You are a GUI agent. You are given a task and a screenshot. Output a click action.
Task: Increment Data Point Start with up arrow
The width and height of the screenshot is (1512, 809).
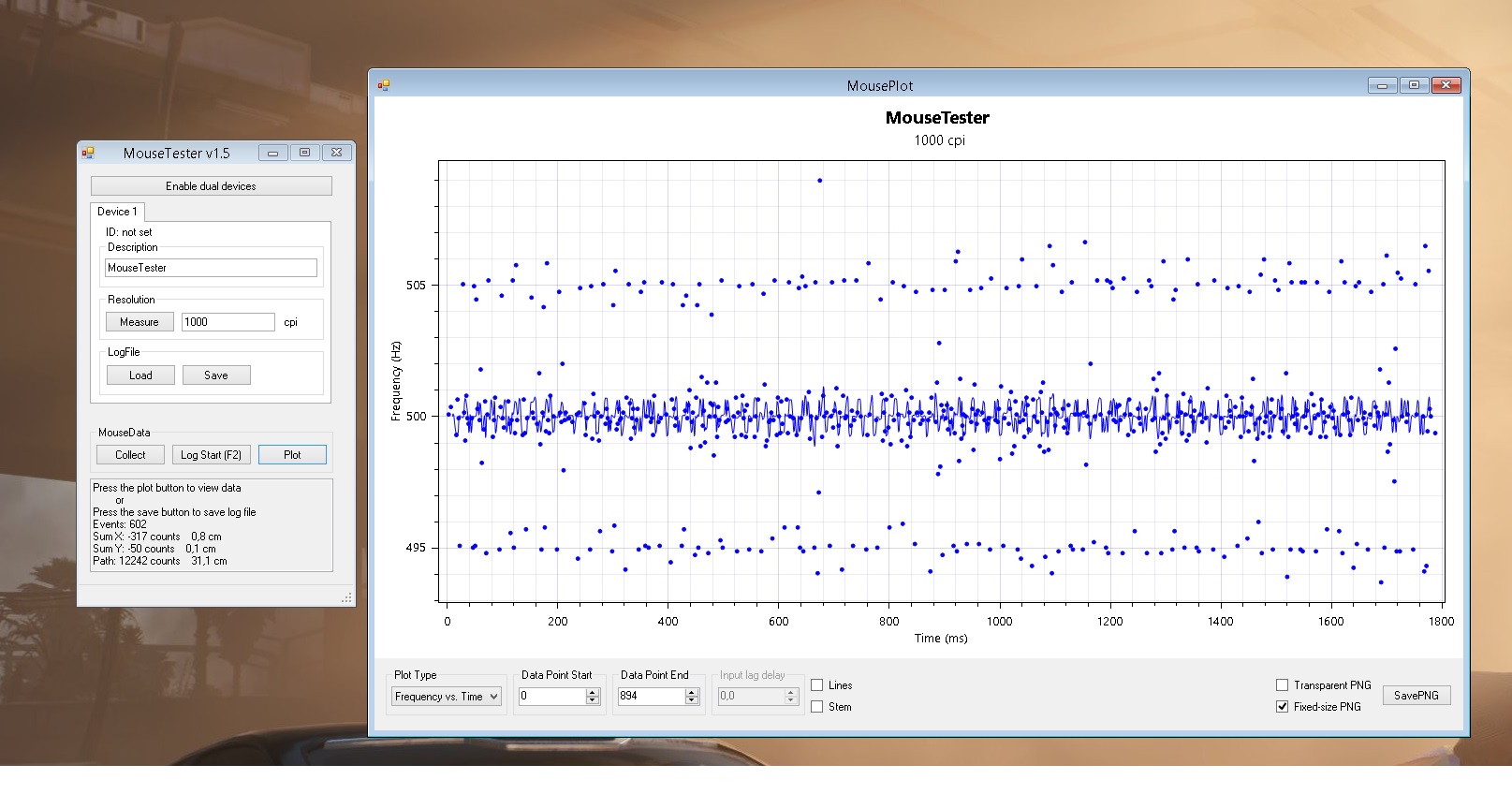(592, 692)
